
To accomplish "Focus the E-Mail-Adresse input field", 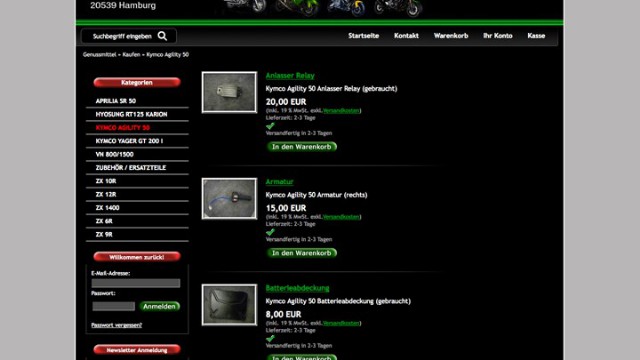I will 136,283.
